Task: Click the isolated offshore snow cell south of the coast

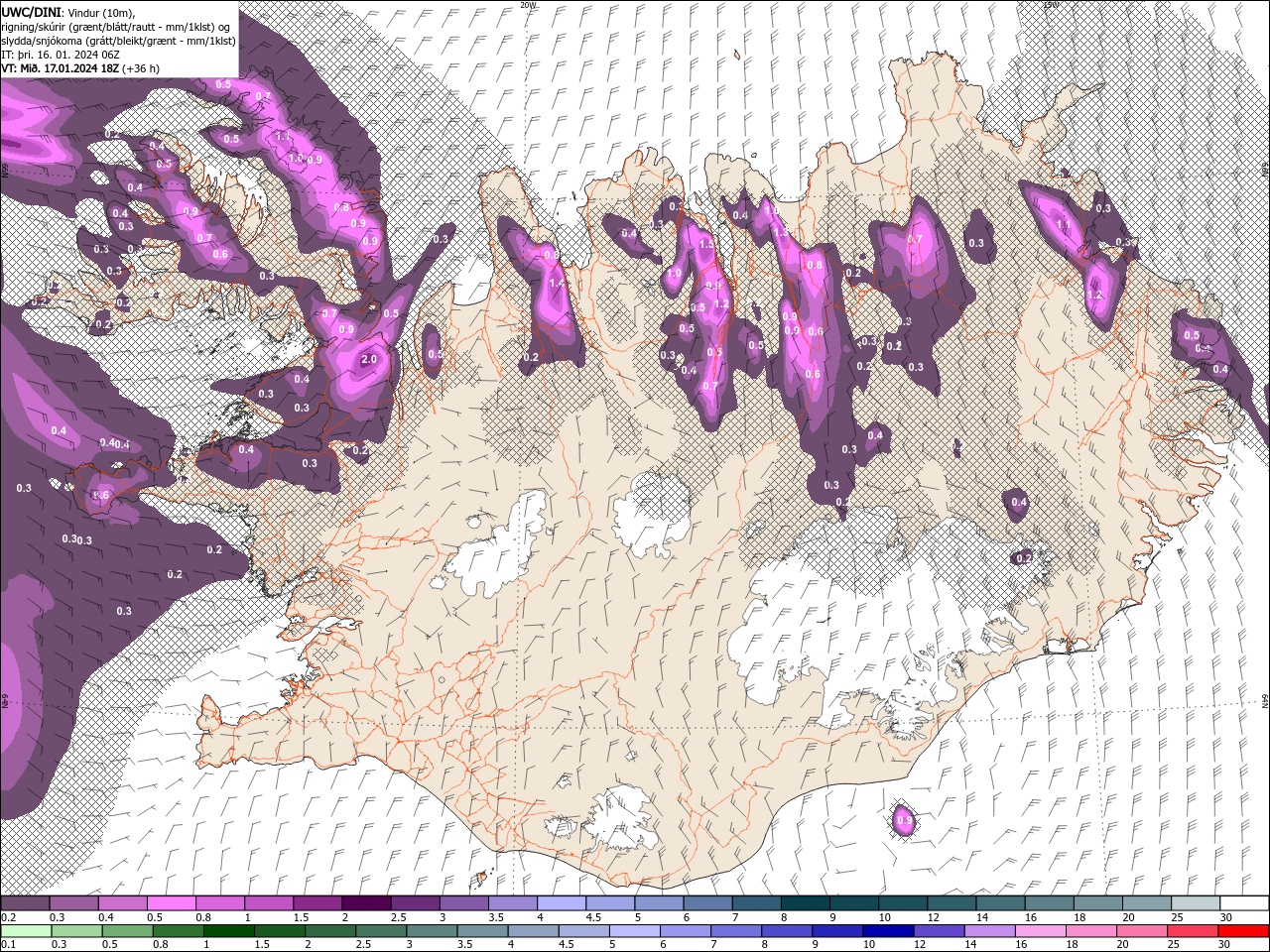Action: pyautogui.click(x=903, y=819)
